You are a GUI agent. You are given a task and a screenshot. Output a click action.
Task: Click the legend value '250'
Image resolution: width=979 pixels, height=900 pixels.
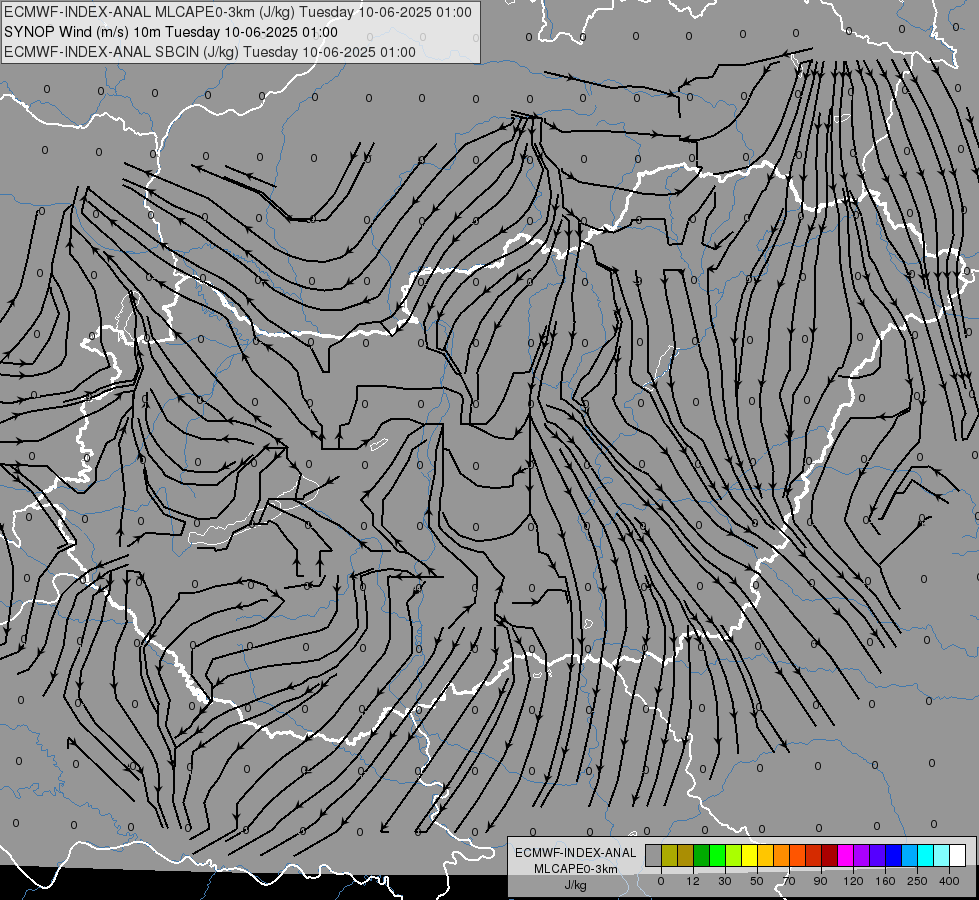pos(917,881)
